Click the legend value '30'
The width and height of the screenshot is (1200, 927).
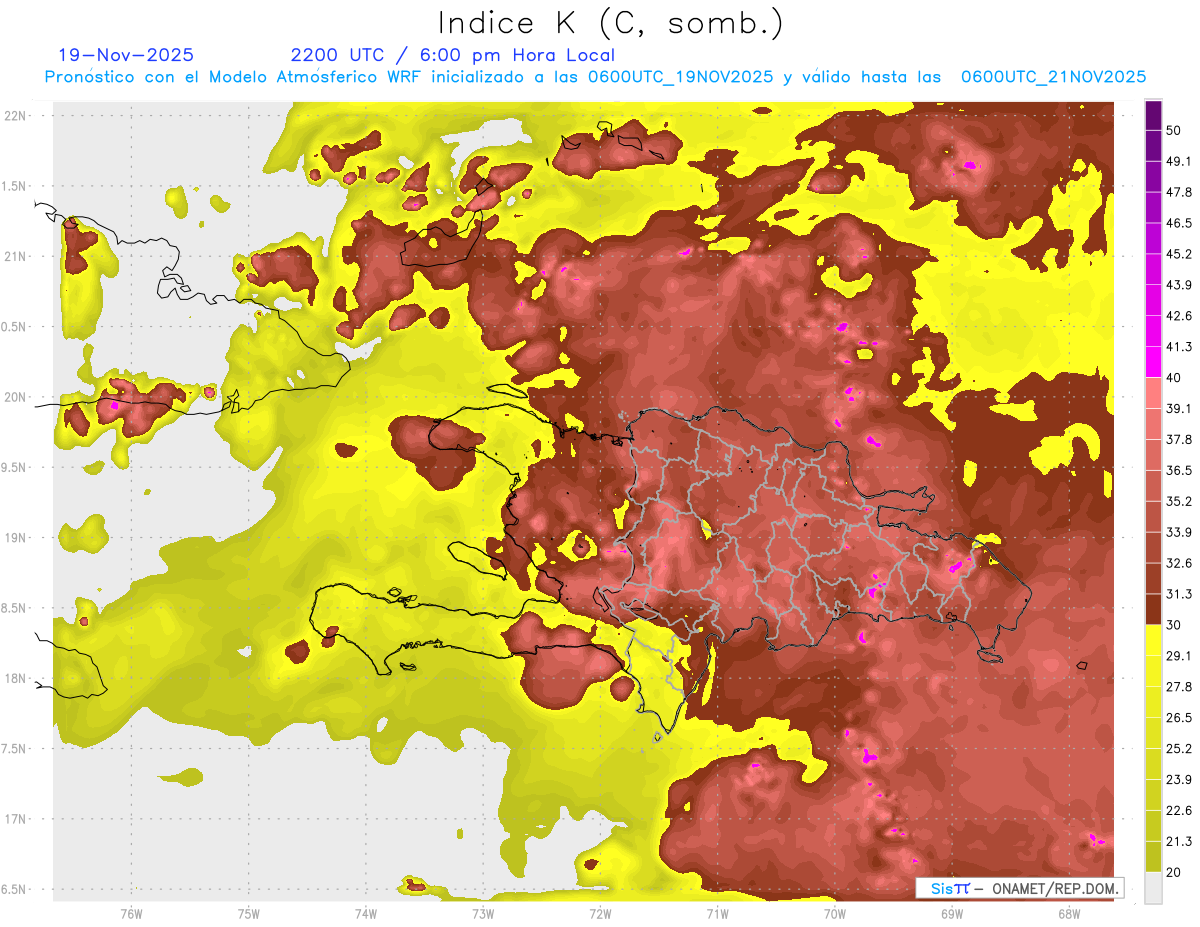click(x=1175, y=625)
